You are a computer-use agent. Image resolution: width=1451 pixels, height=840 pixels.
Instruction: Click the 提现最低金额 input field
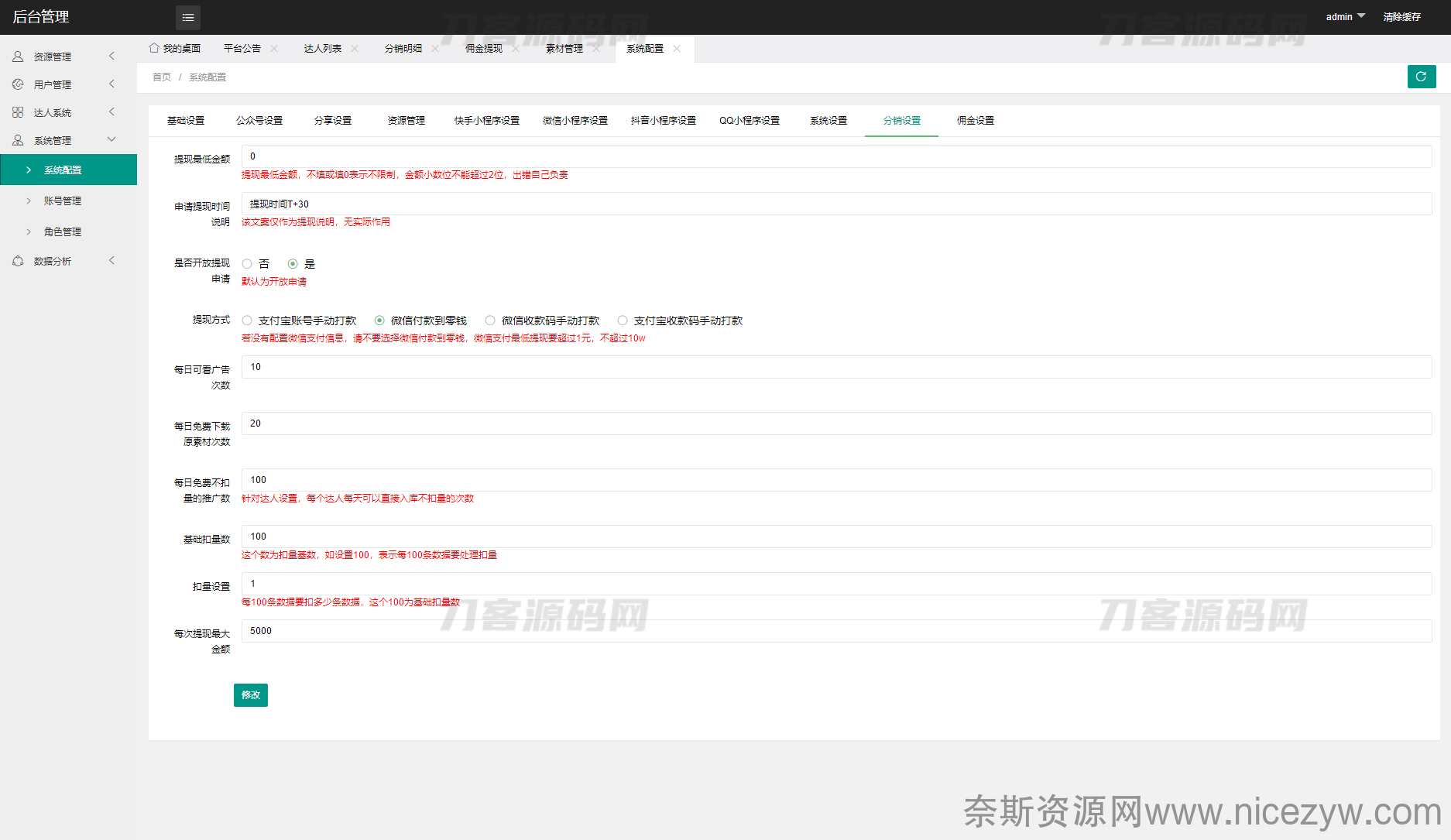tap(836, 156)
